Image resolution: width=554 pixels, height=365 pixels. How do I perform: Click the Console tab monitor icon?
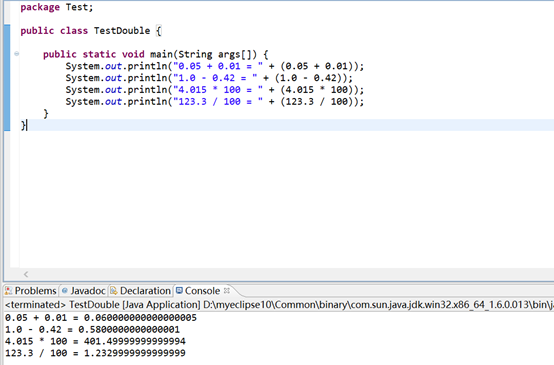(179, 290)
